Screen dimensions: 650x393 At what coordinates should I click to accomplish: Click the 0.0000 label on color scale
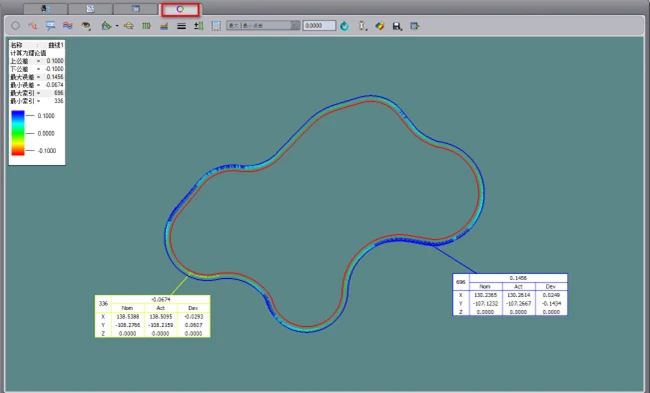(x=46, y=133)
